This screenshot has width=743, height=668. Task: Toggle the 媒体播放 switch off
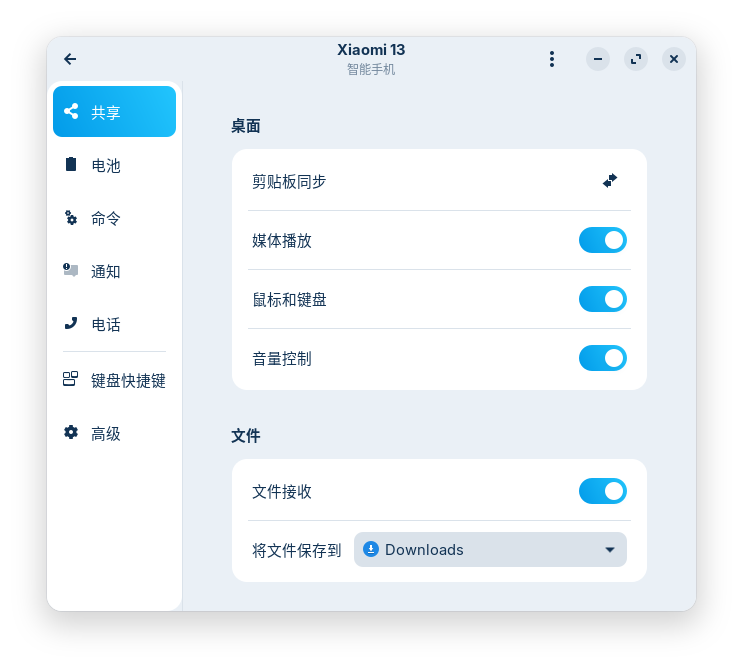[603, 240]
